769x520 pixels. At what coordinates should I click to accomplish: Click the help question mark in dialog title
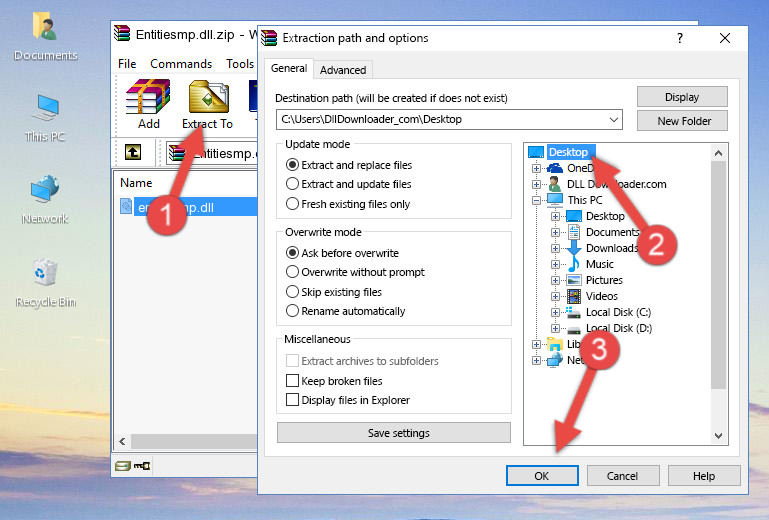(680, 38)
